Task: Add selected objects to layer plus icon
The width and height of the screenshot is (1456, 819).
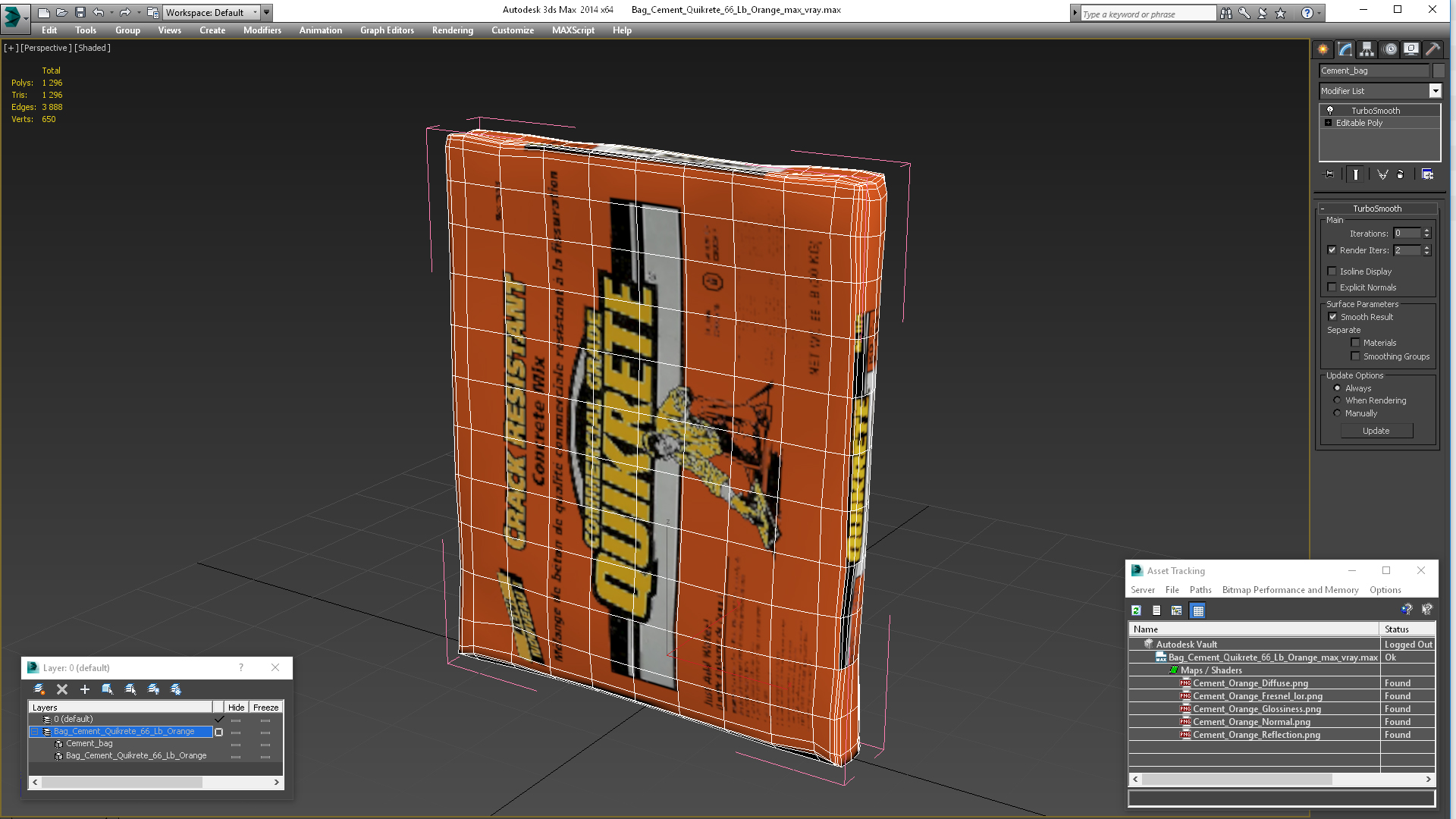Action: coord(85,689)
